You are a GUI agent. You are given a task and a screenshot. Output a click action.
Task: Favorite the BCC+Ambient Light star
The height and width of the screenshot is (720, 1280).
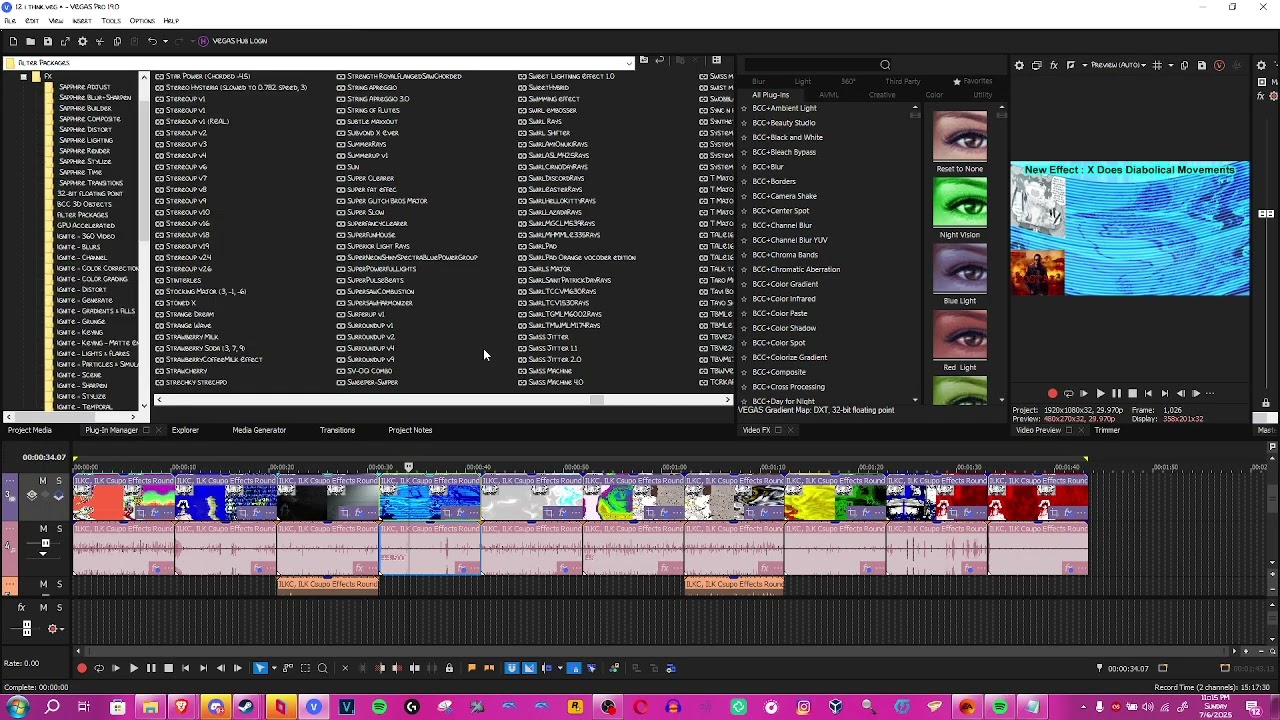(x=743, y=108)
